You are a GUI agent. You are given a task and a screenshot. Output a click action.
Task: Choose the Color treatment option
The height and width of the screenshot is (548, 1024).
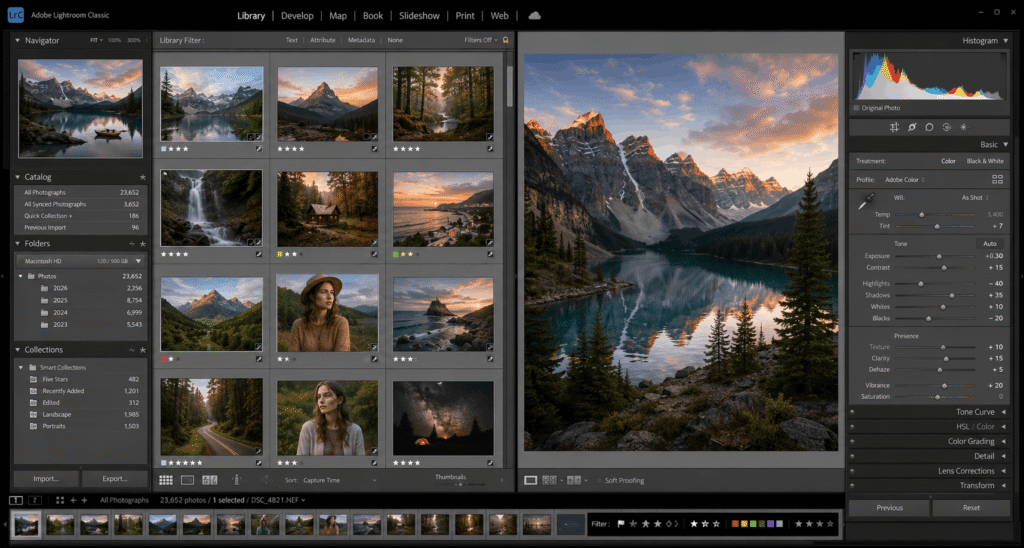[x=948, y=161]
